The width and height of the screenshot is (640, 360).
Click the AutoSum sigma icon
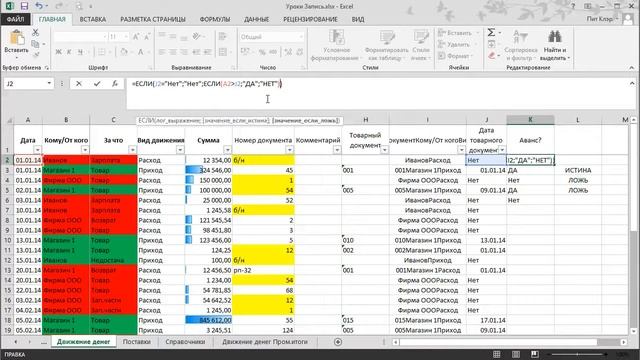(491, 32)
